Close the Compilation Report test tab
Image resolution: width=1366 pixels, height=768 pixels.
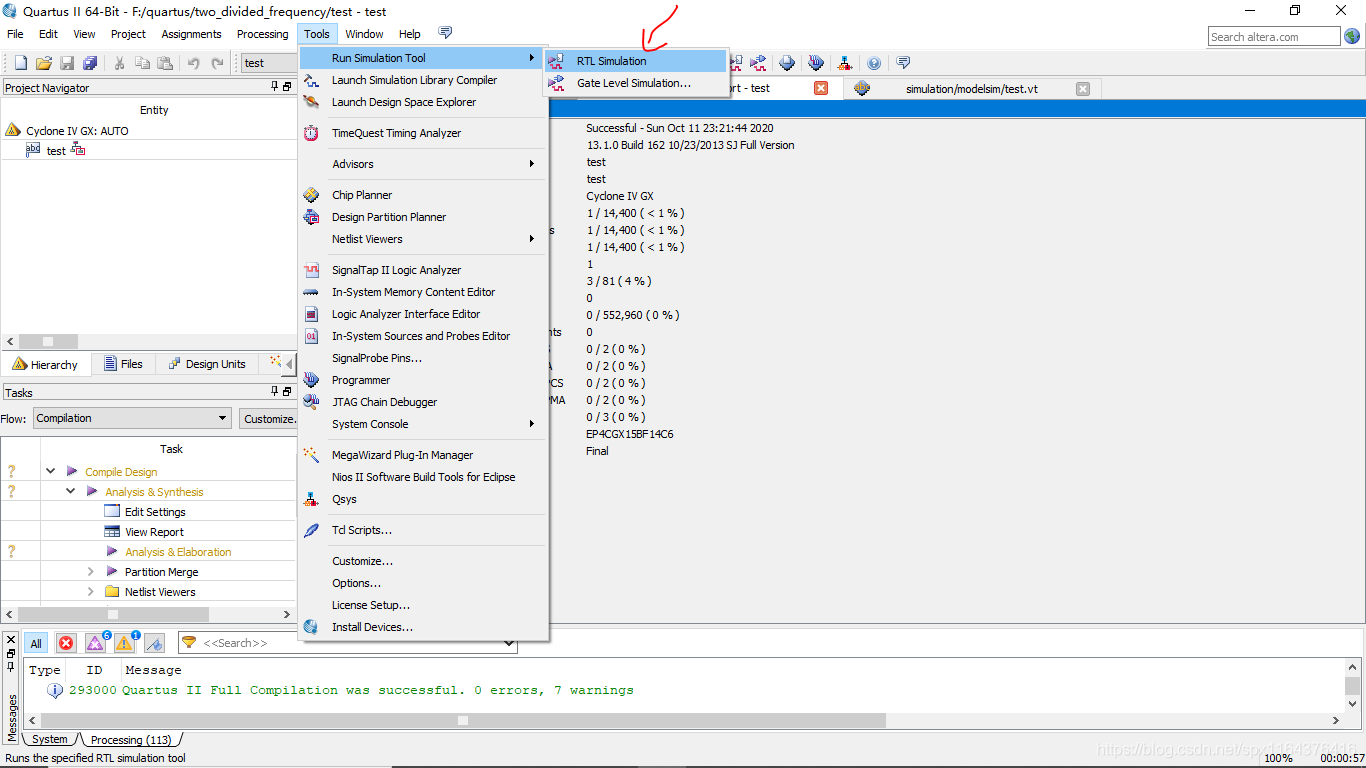(821, 88)
